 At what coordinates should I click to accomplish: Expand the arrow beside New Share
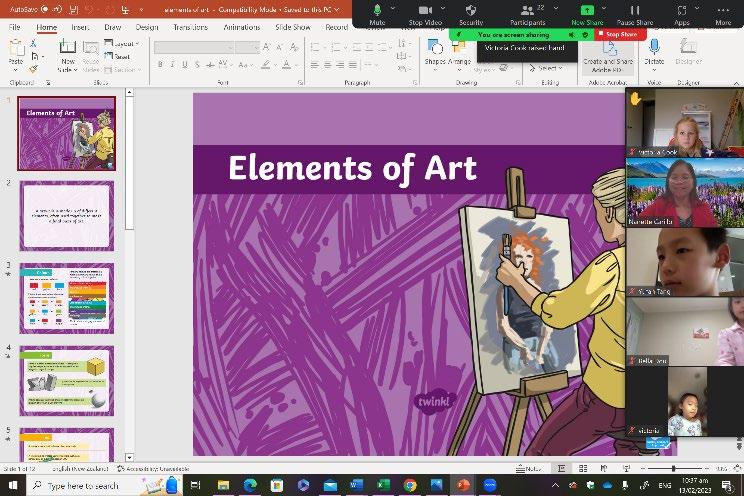click(604, 9)
